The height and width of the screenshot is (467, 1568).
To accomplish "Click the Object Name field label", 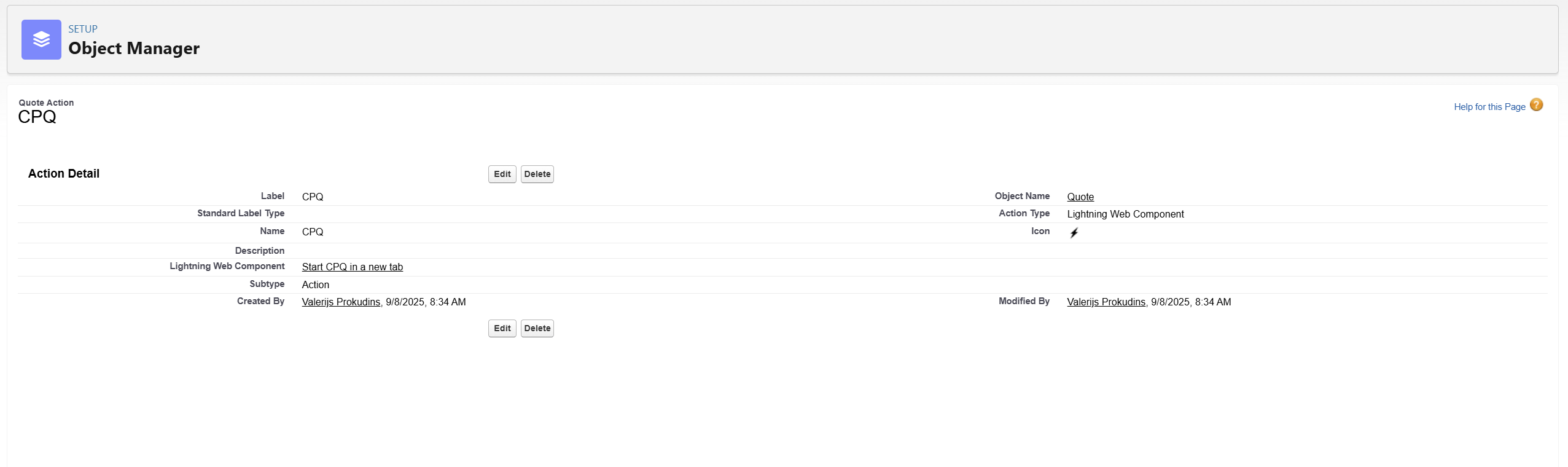I will (x=1022, y=196).
